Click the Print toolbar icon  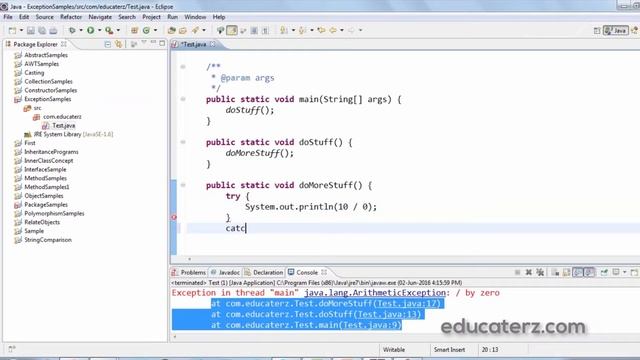(x=53, y=31)
